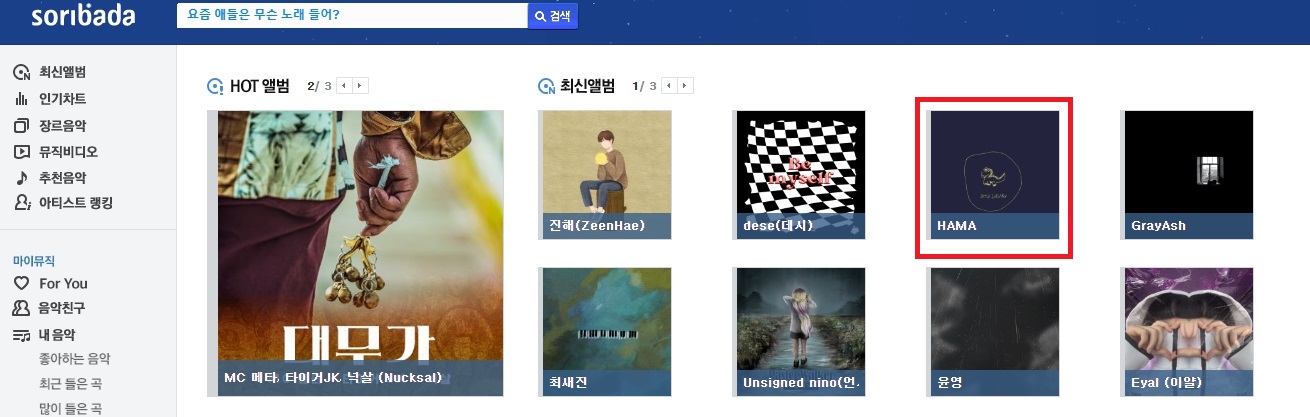Show previous 최신앨범 page arrow

(x=669, y=86)
